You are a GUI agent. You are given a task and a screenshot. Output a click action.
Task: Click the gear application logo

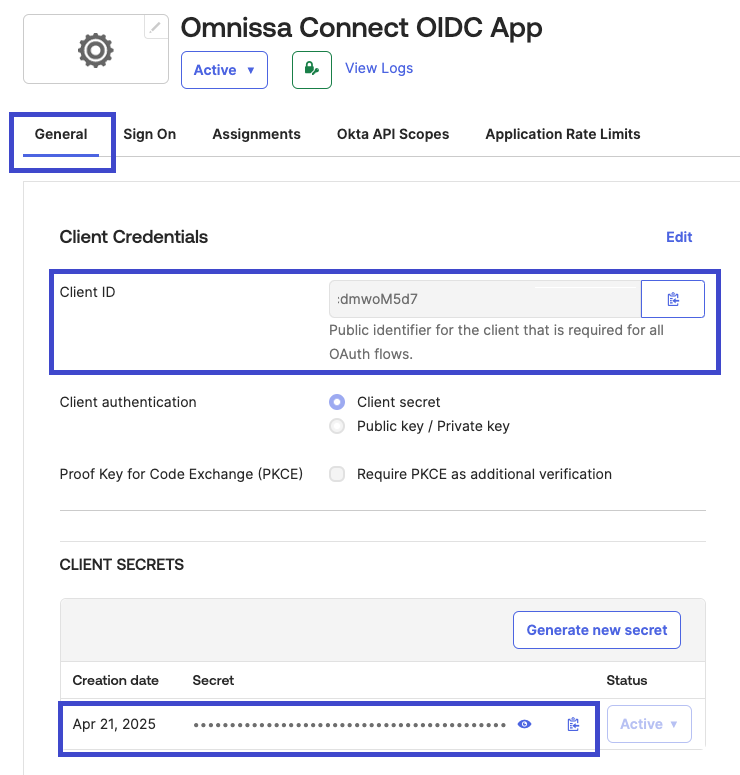click(x=96, y=50)
